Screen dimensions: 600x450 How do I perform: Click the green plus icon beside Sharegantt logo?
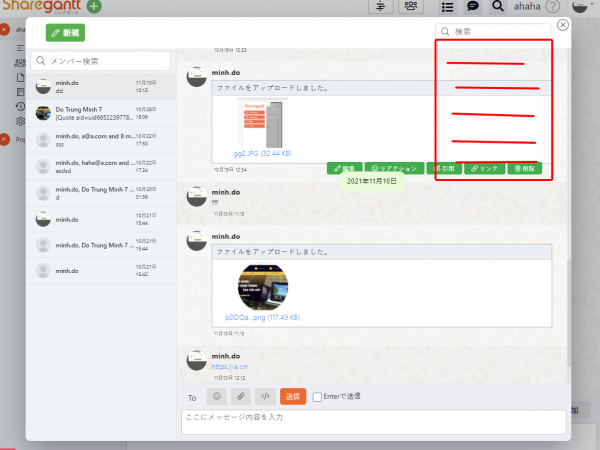coord(94,7)
